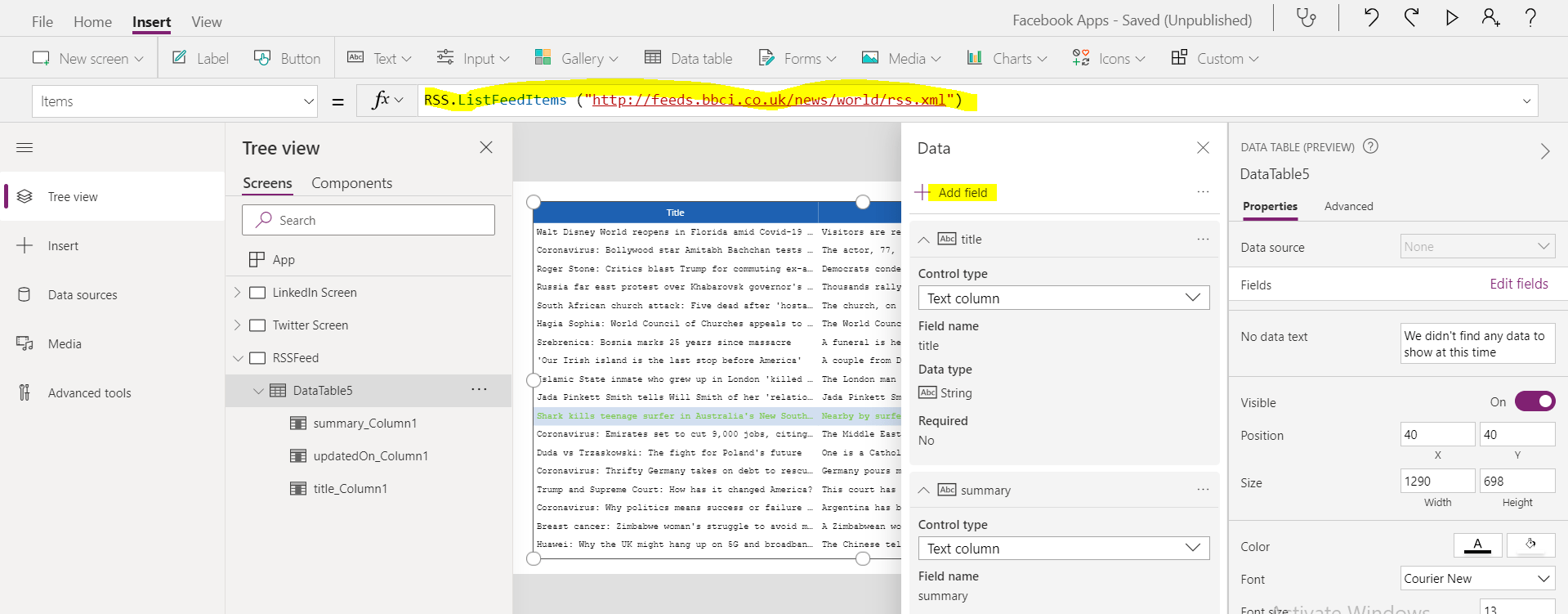This screenshot has height=614, width=1568.
Task: Toggle the Visible switch off
Action: coord(1534,401)
